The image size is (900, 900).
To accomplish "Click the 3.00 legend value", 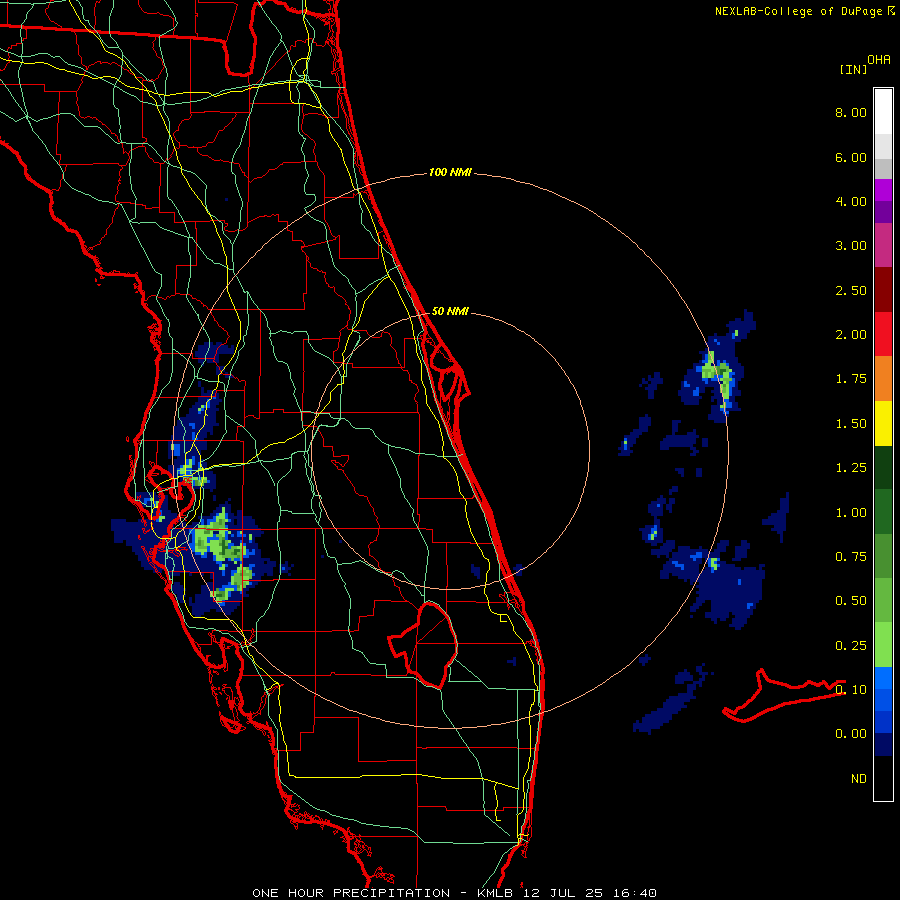I will pyautogui.click(x=851, y=246).
